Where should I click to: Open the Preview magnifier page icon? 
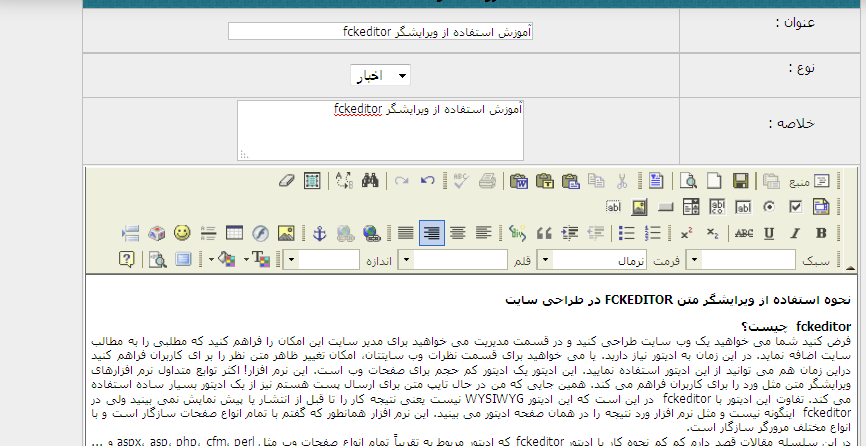point(688,180)
